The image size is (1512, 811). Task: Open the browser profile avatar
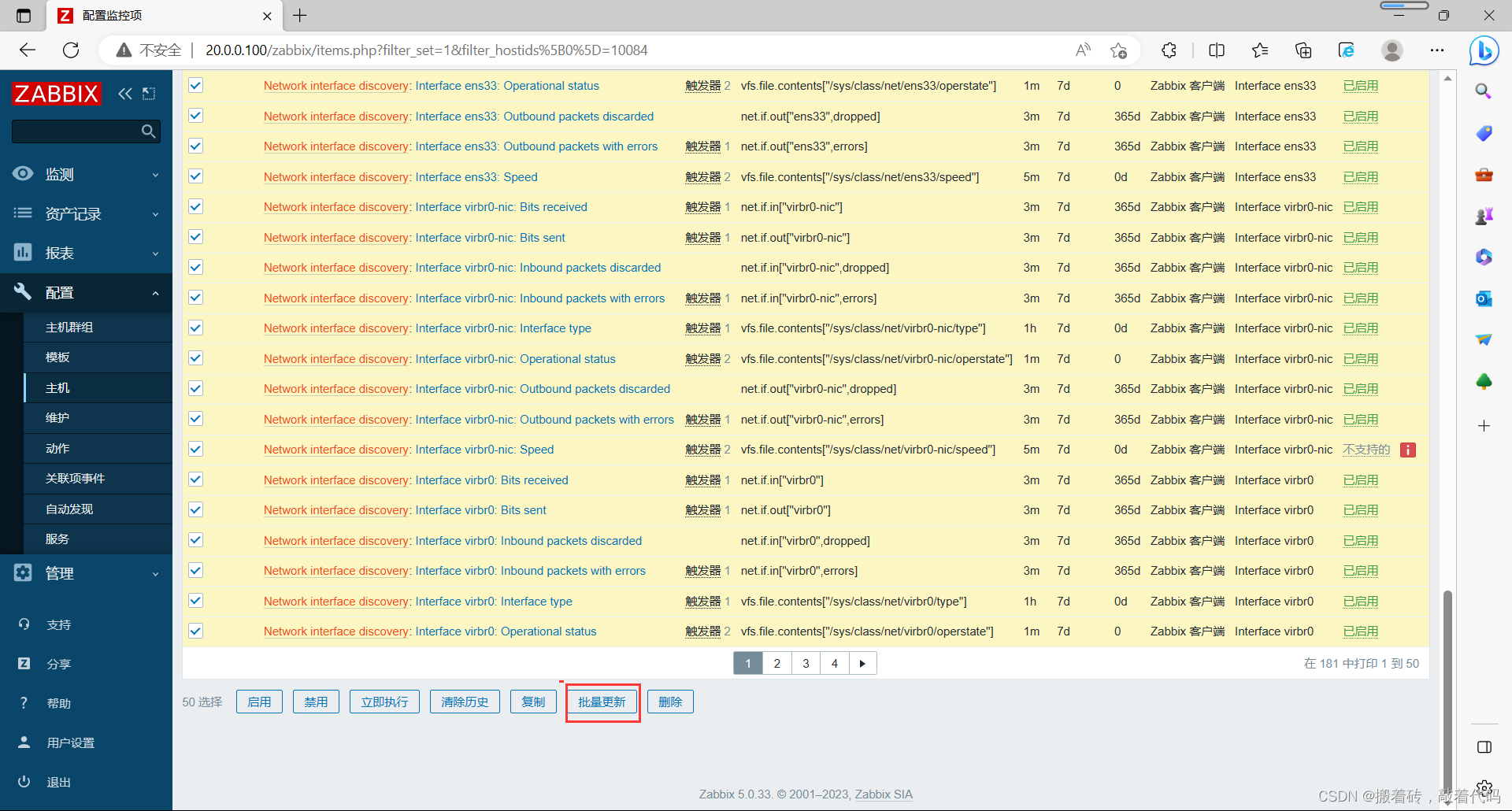tap(1392, 50)
